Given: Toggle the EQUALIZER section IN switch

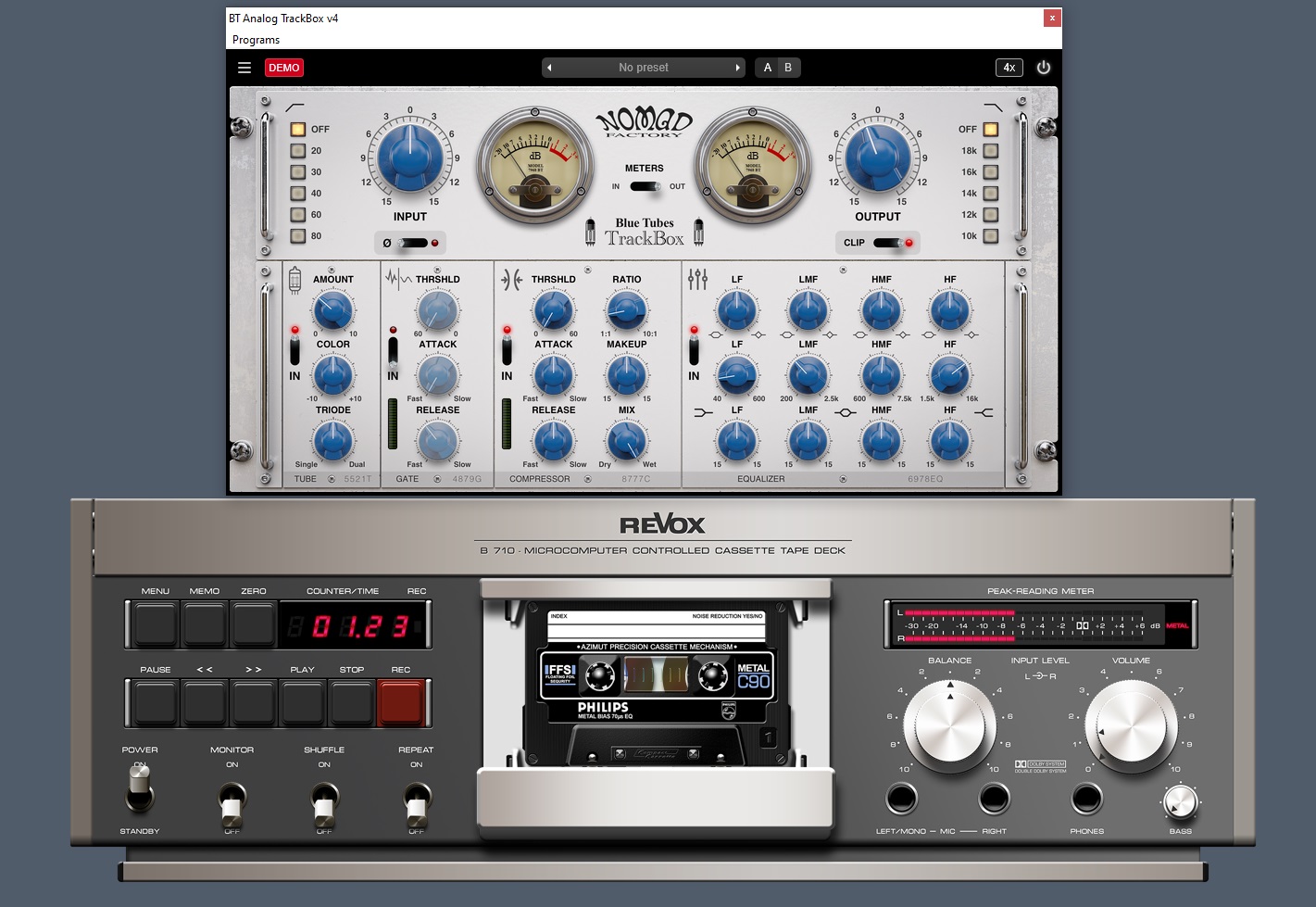Looking at the screenshot, I should click(694, 350).
